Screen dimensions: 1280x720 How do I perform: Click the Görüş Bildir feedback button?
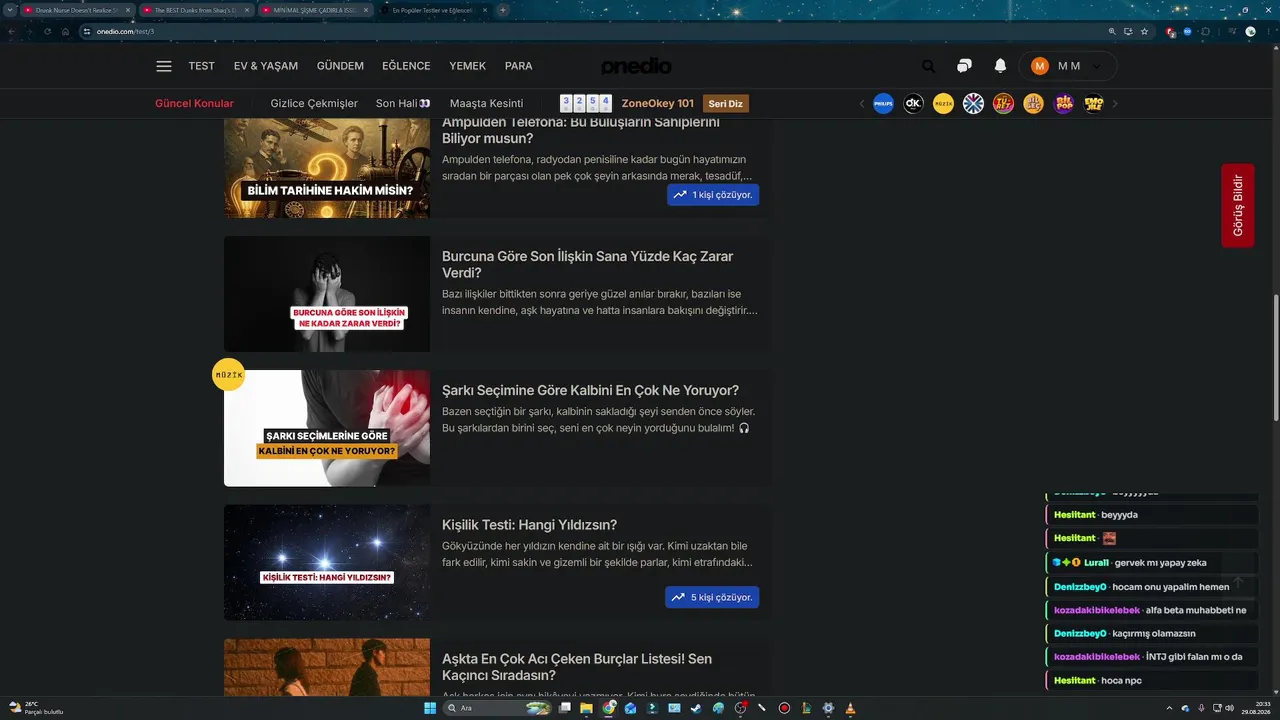[1238, 205]
